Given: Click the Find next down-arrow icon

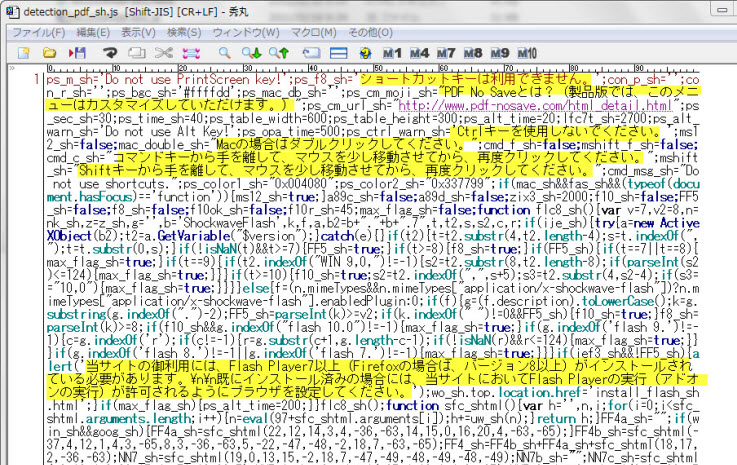Looking at the screenshot, I should [x=251, y=53].
